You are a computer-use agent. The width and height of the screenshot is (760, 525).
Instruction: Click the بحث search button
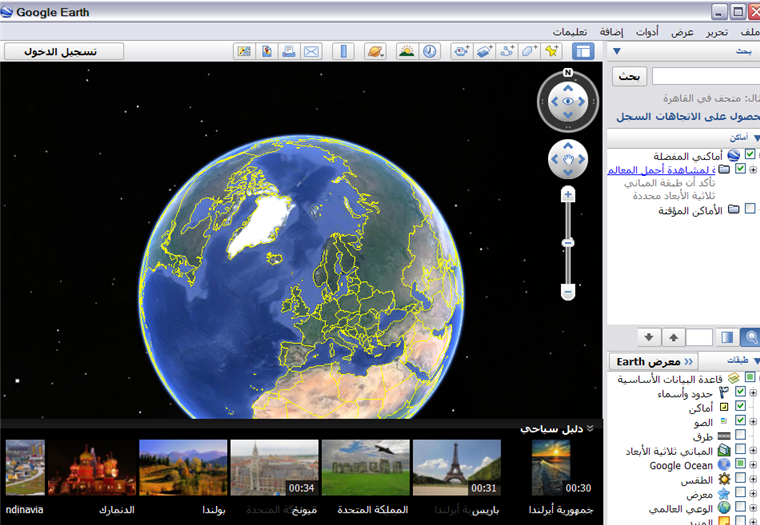point(629,76)
